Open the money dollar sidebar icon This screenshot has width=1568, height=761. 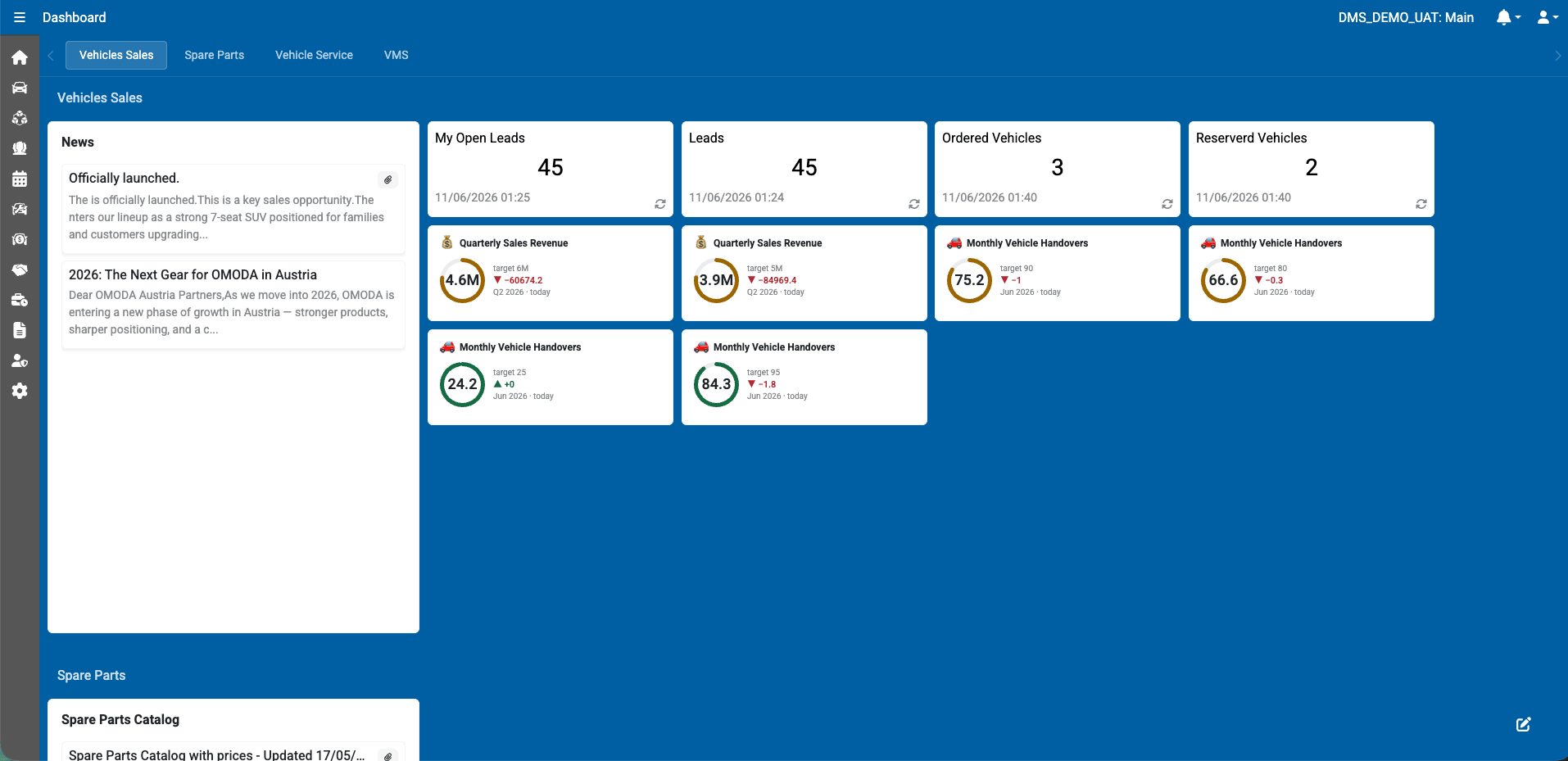click(x=20, y=239)
